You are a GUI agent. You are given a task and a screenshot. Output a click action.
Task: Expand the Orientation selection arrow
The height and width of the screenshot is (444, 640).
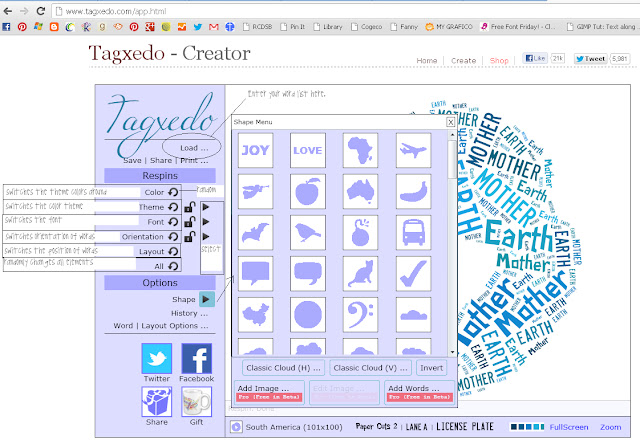[x=206, y=236]
